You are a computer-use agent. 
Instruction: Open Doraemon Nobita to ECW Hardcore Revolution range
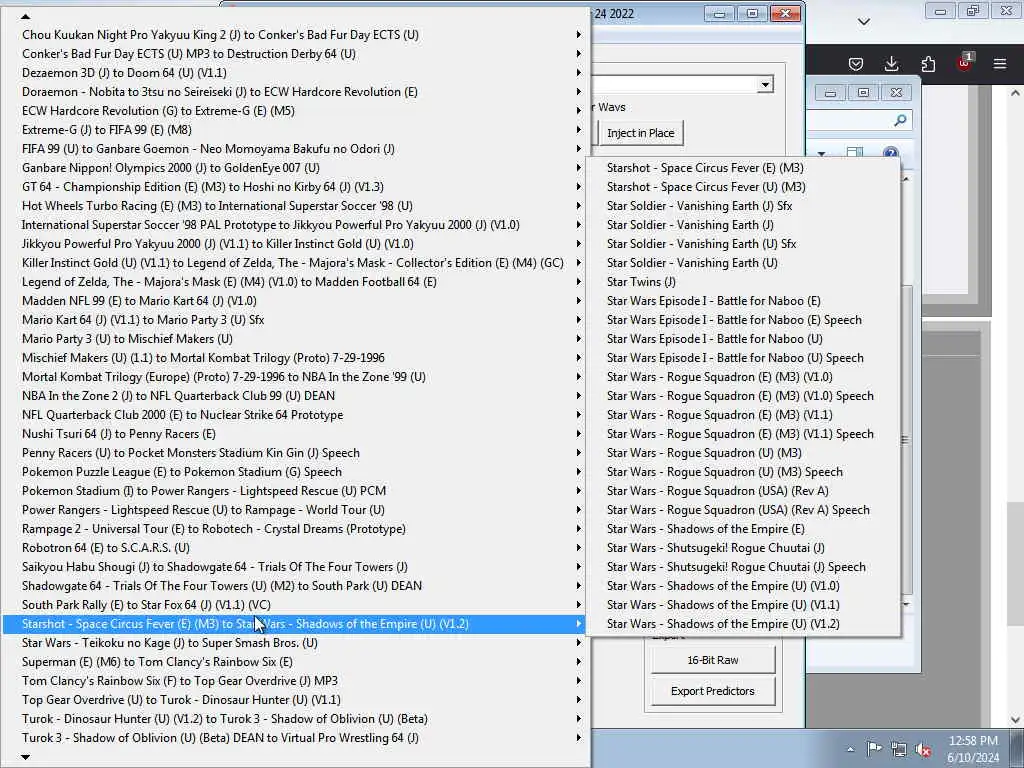[296, 91]
